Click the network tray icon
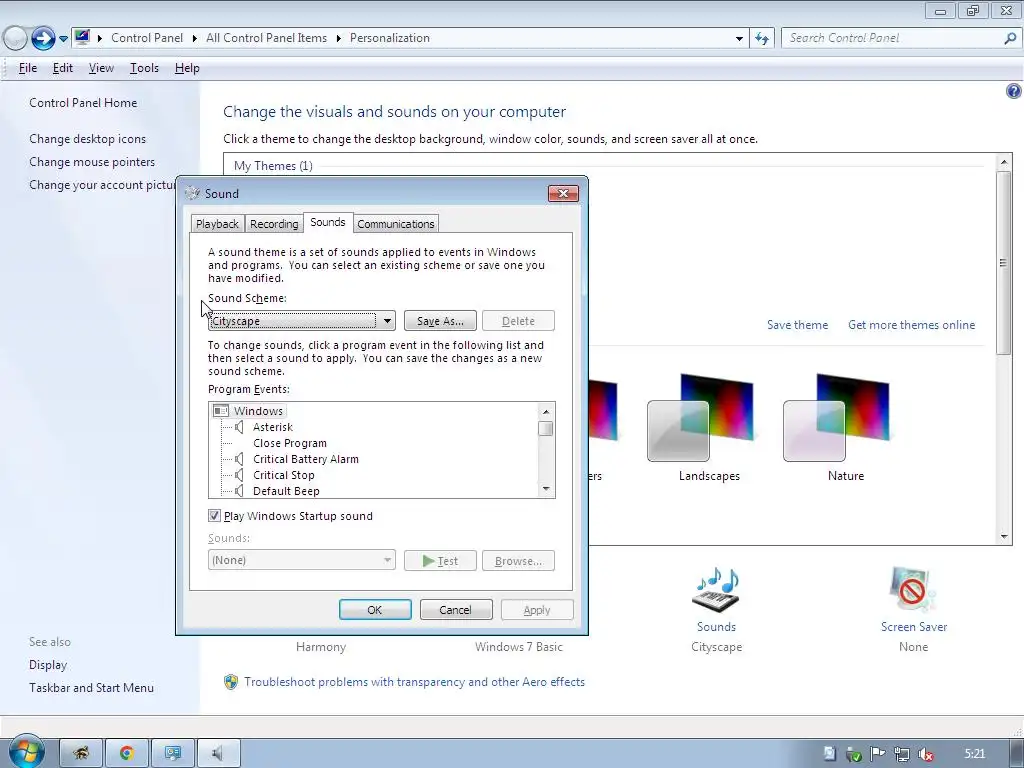 (902, 754)
